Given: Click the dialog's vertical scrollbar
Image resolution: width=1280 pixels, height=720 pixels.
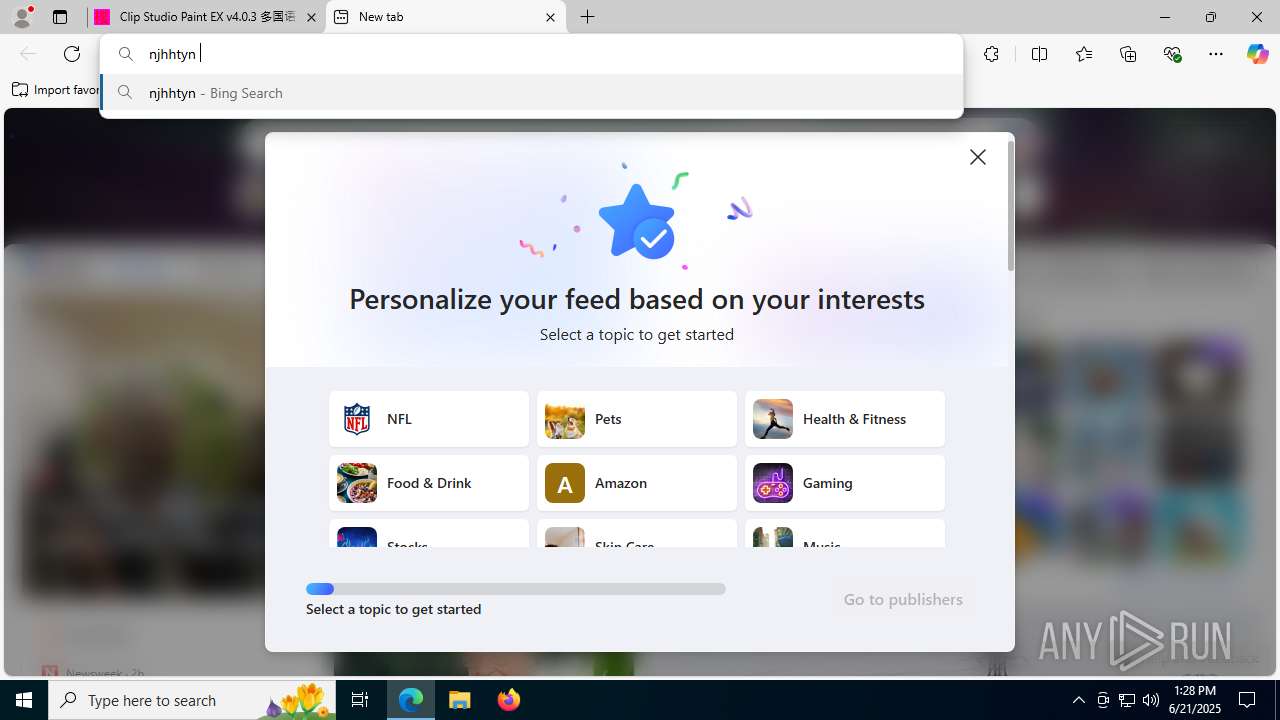Looking at the screenshot, I should pos(1011,206).
